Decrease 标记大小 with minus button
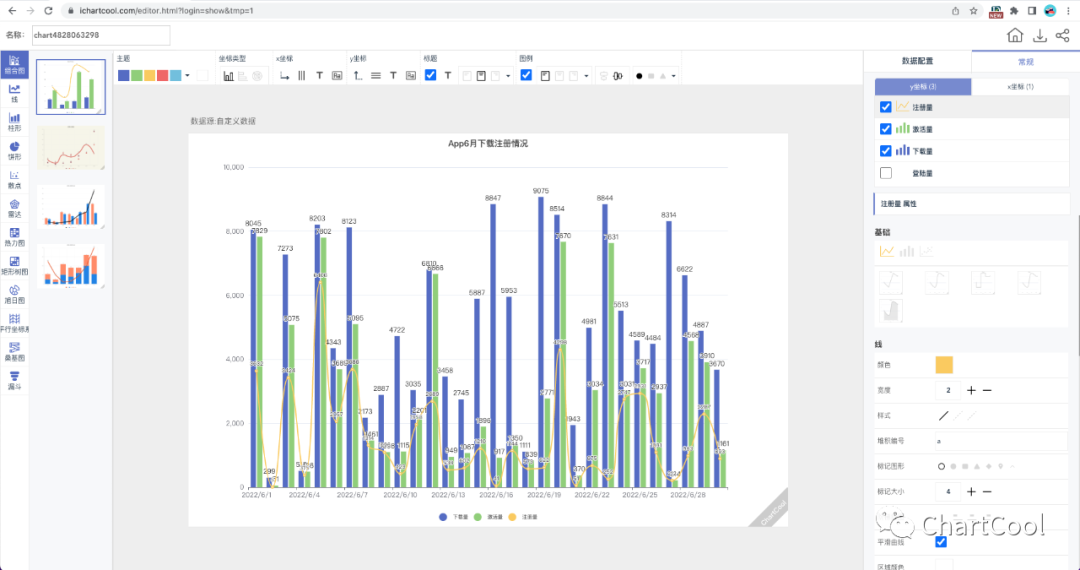The width and height of the screenshot is (1080, 570). (x=987, y=491)
